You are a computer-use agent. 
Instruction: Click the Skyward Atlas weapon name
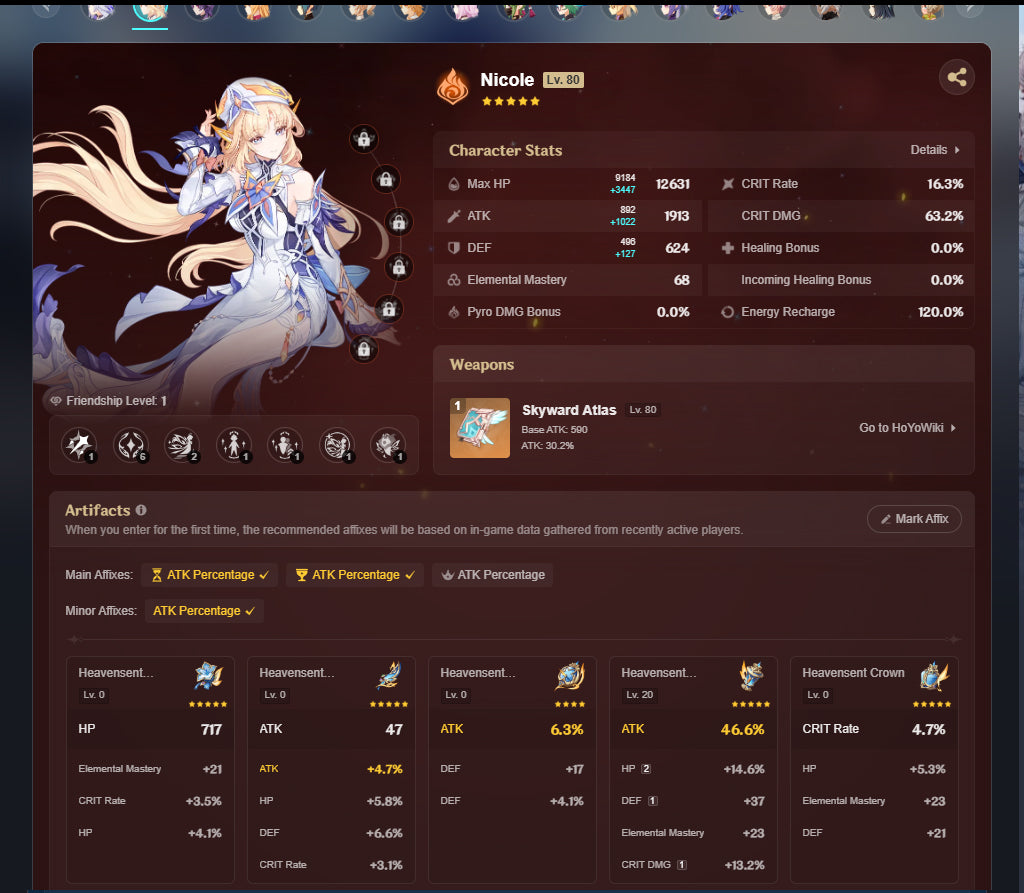tap(569, 410)
